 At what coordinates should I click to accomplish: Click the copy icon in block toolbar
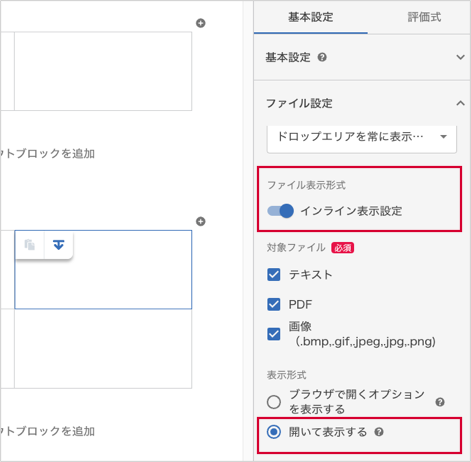tap(30, 245)
